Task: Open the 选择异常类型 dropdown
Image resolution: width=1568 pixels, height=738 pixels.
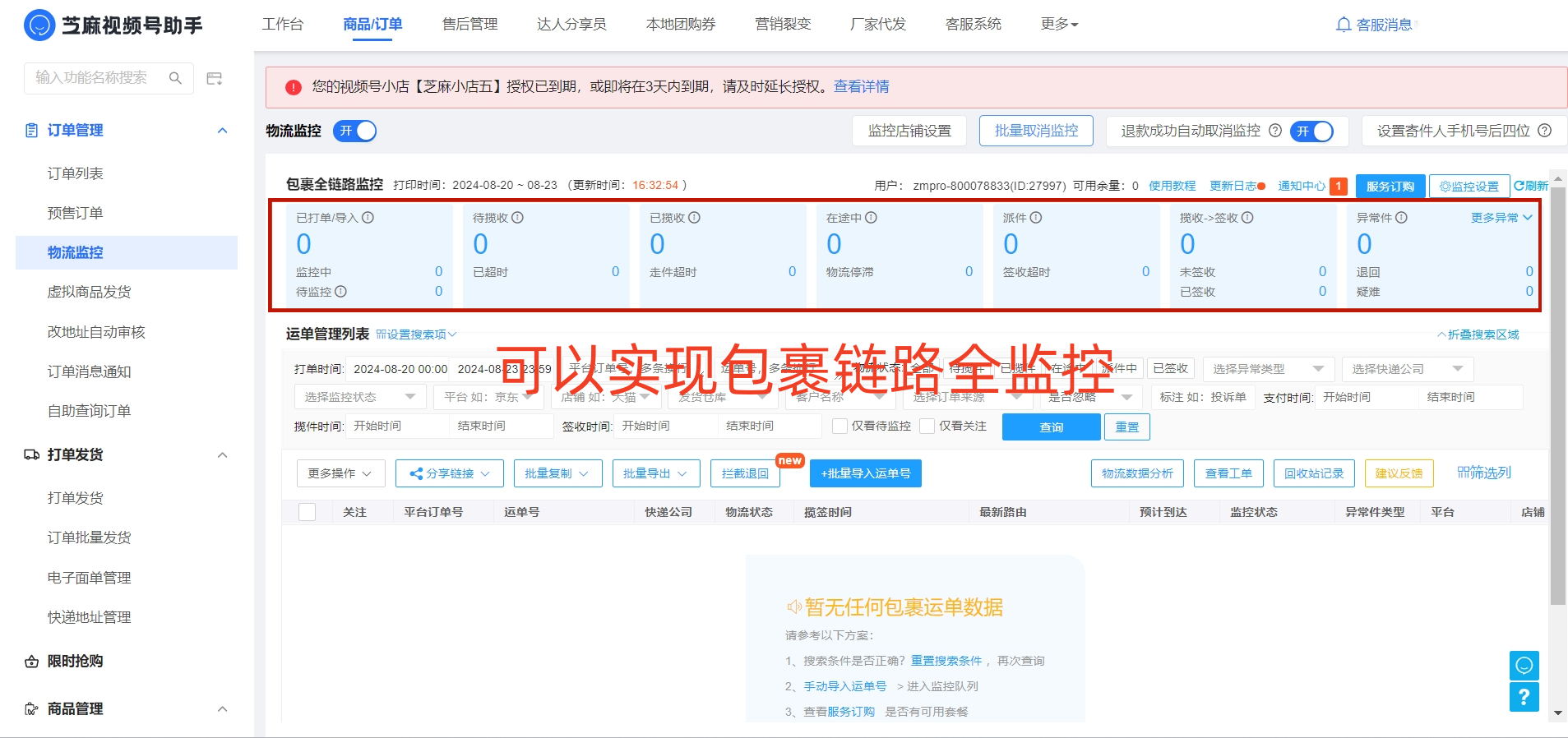Action: 1268,369
